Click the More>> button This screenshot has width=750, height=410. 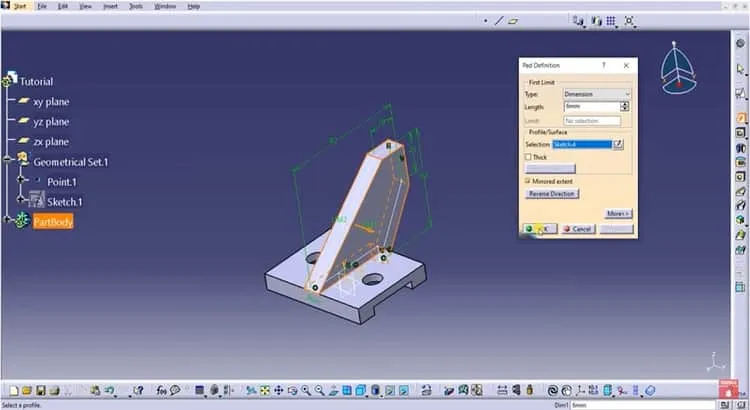tap(618, 213)
